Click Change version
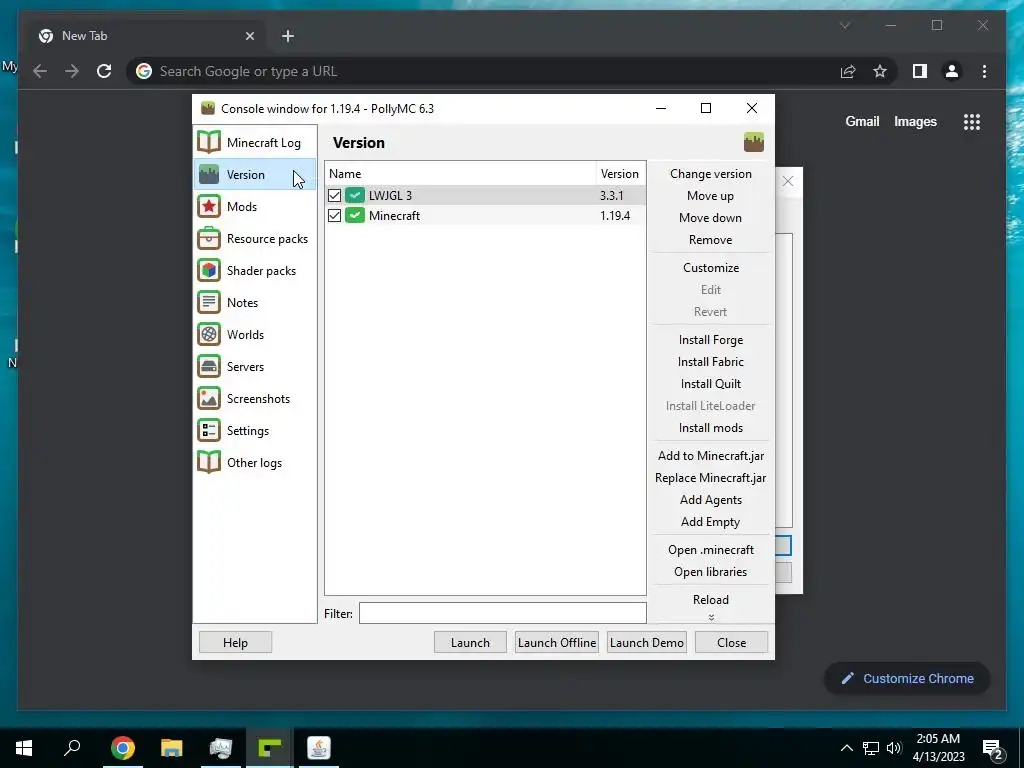The width and height of the screenshot is (1024, 768). (x=711, y=174)
